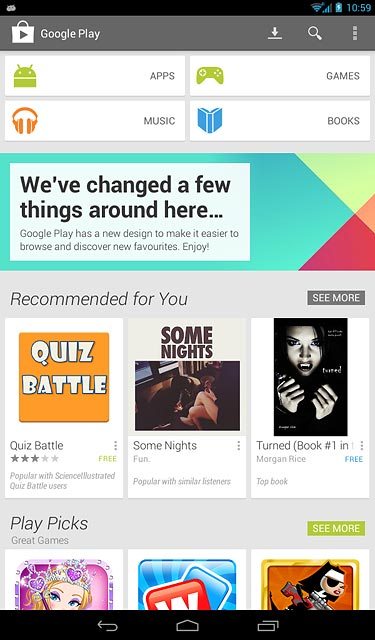Click See More for Recommended for You
The width and height of the screenshot is (375, 640).
coord(336,298)
